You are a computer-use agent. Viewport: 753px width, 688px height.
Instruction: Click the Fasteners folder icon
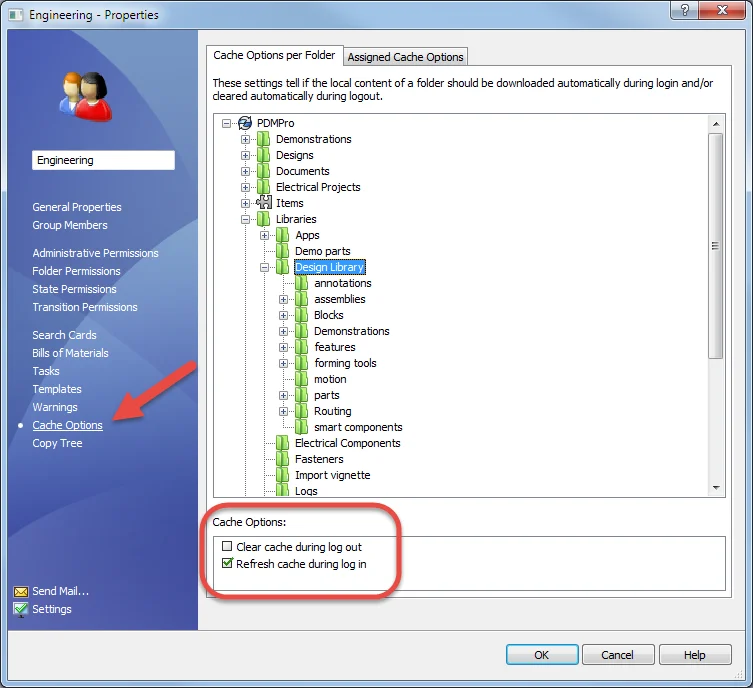point(282,459)
